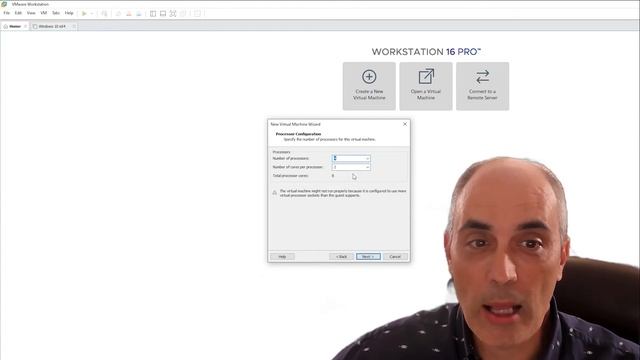Click Cancel in the wizard
The image size is (640, 360).
395,257
